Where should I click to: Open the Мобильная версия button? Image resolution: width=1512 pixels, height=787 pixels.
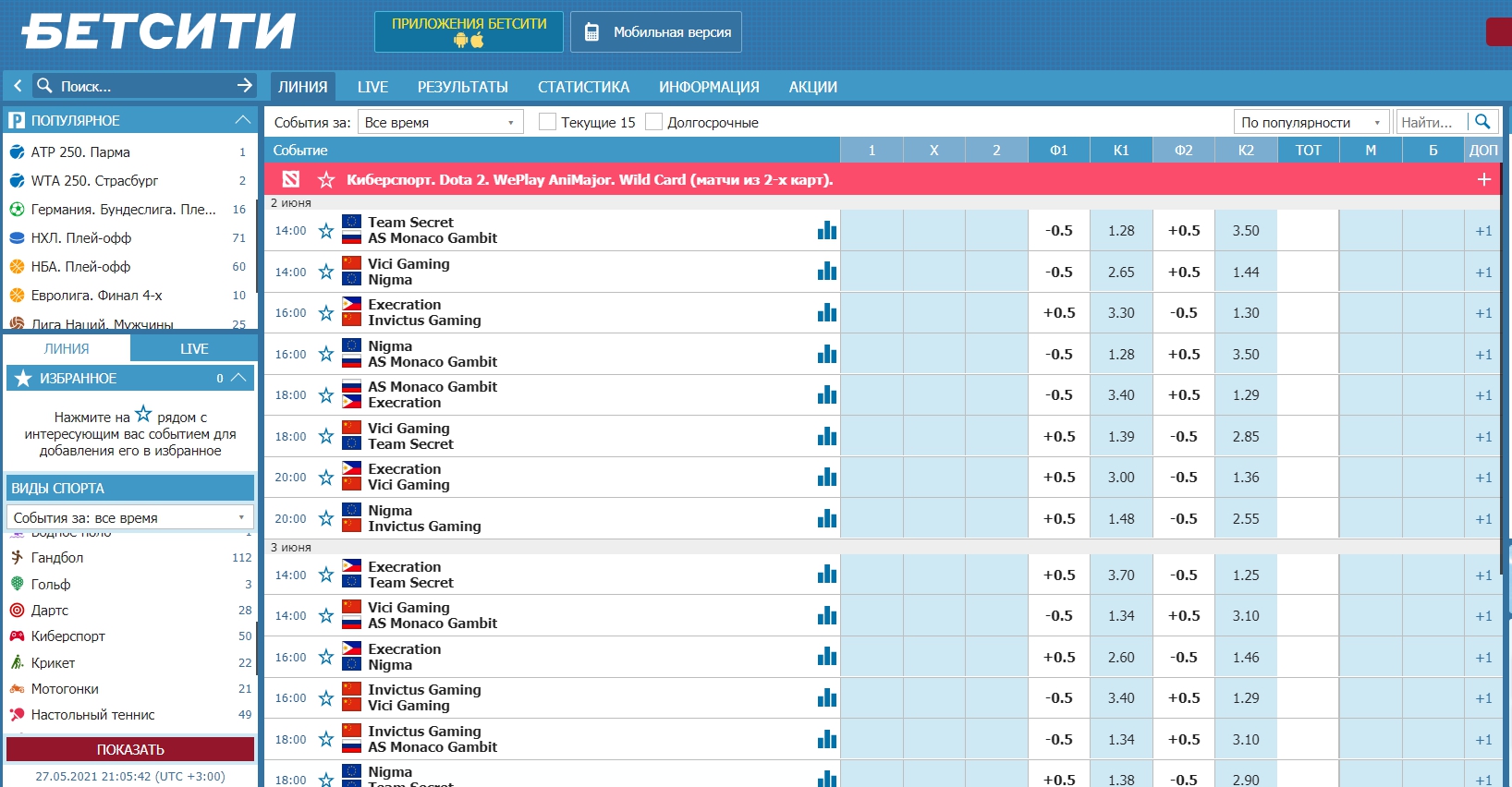(x=656, y=32)
